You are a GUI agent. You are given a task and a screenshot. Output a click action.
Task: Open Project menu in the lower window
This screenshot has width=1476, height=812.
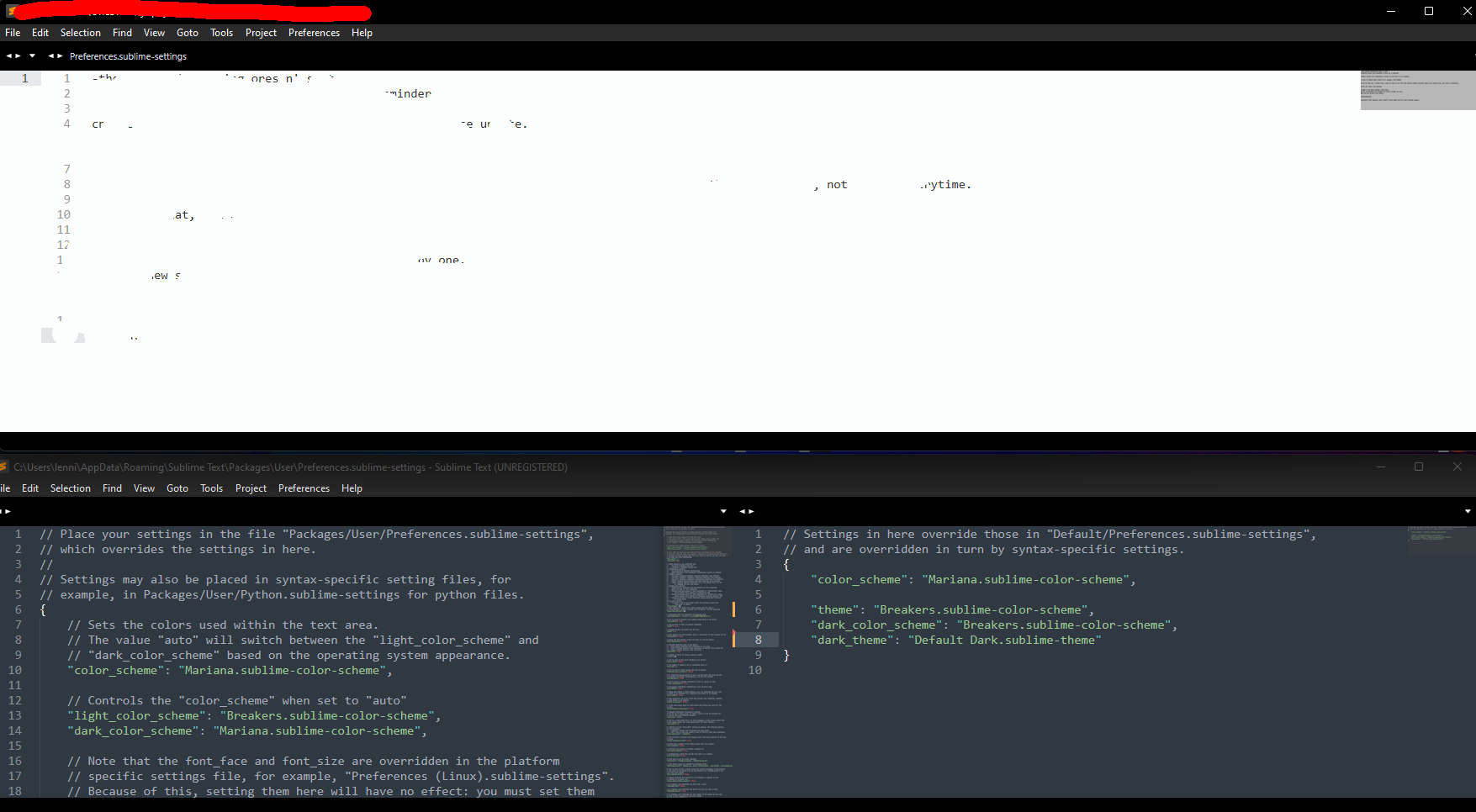coord(251,488)
